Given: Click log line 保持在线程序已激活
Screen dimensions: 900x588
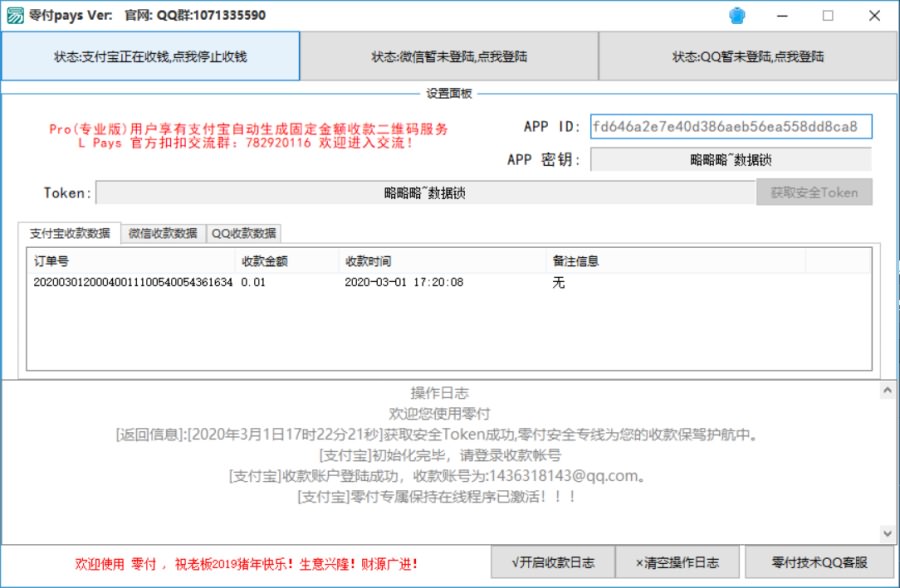Looking at the screenshot, I should [437, 497].
